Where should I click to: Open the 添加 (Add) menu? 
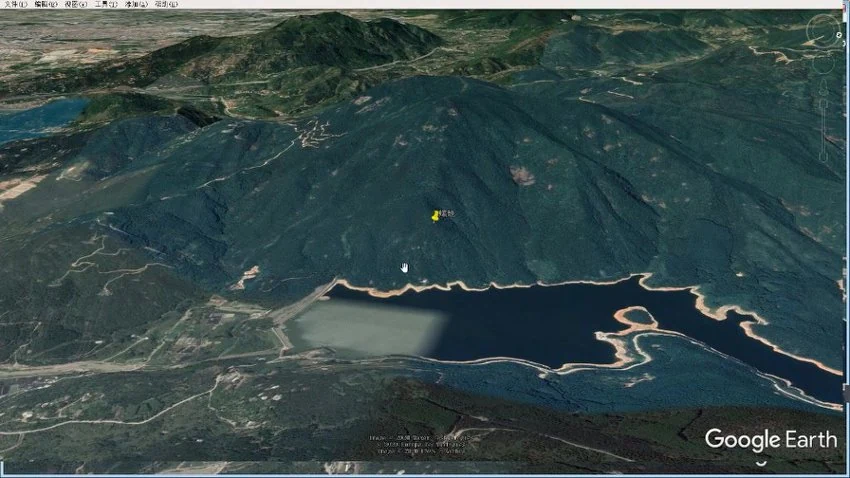[x=137, y=4]
